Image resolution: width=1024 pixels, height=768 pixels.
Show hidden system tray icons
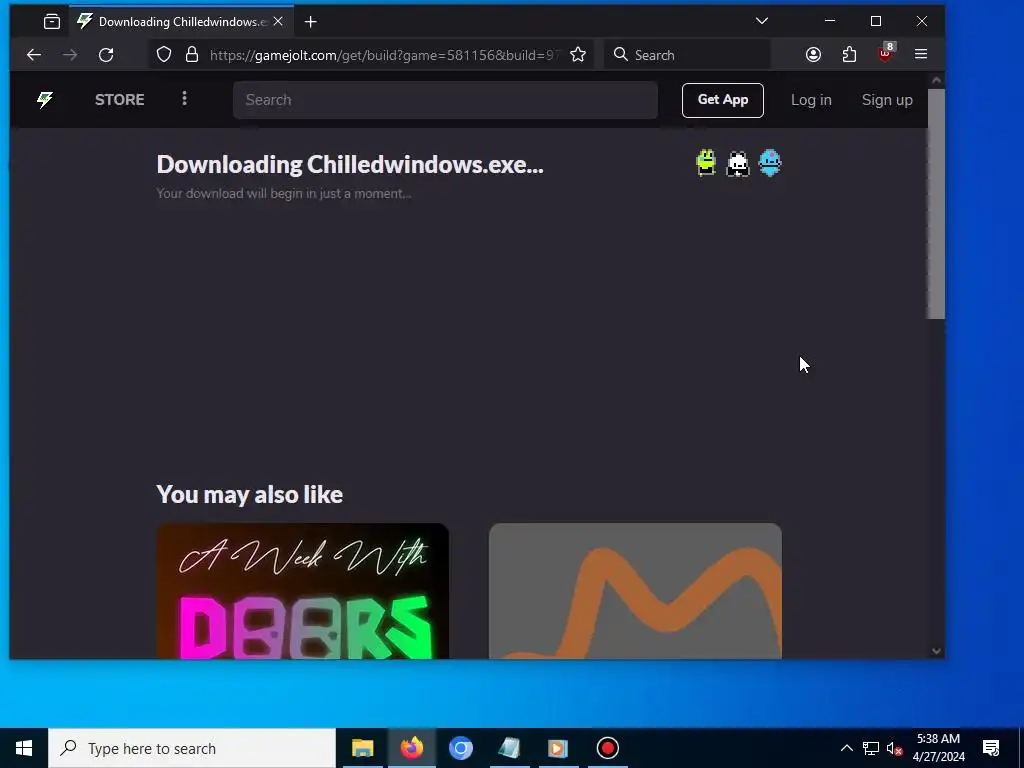(846, 748)
